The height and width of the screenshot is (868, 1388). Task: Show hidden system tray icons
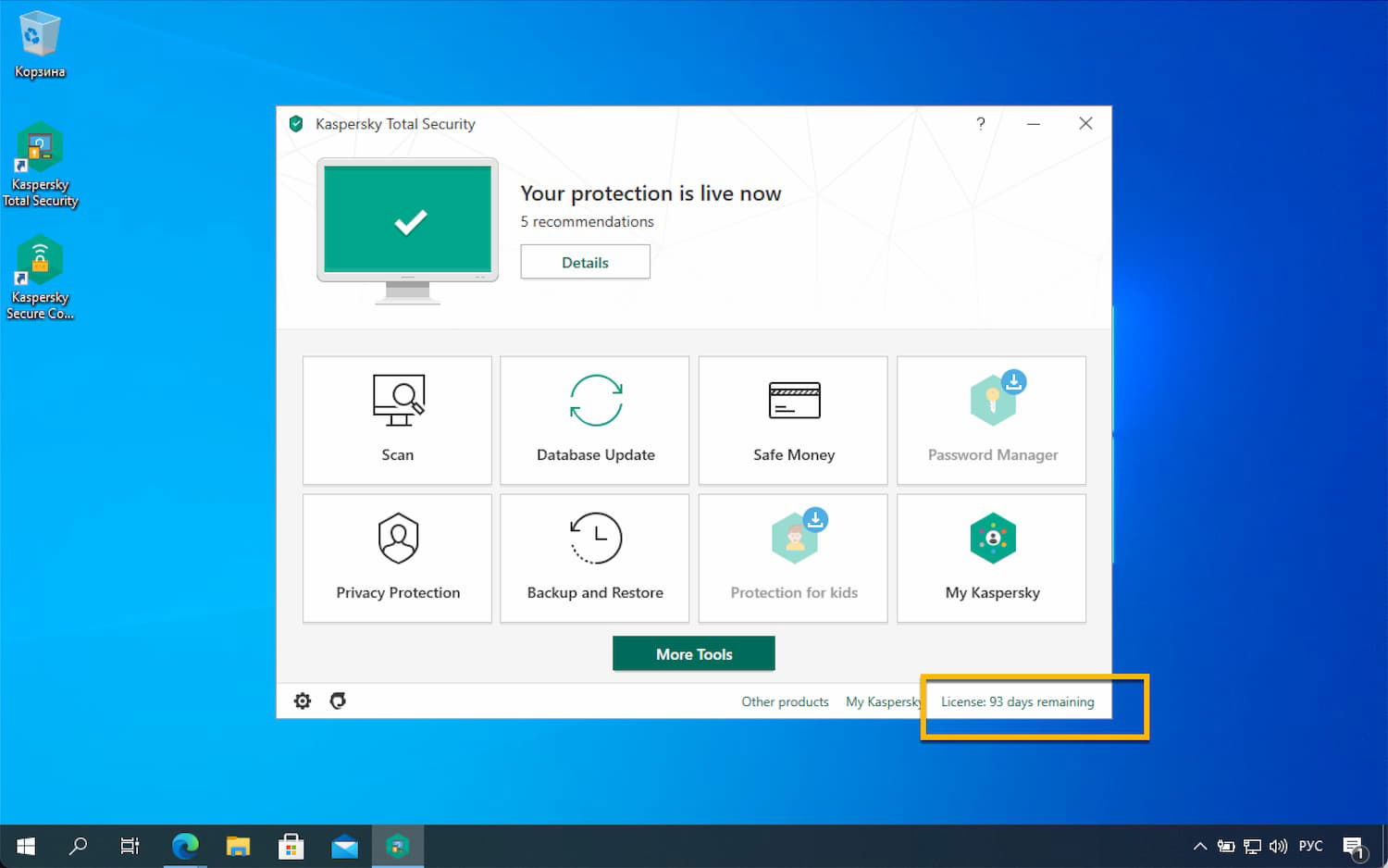pos(1200,846)
